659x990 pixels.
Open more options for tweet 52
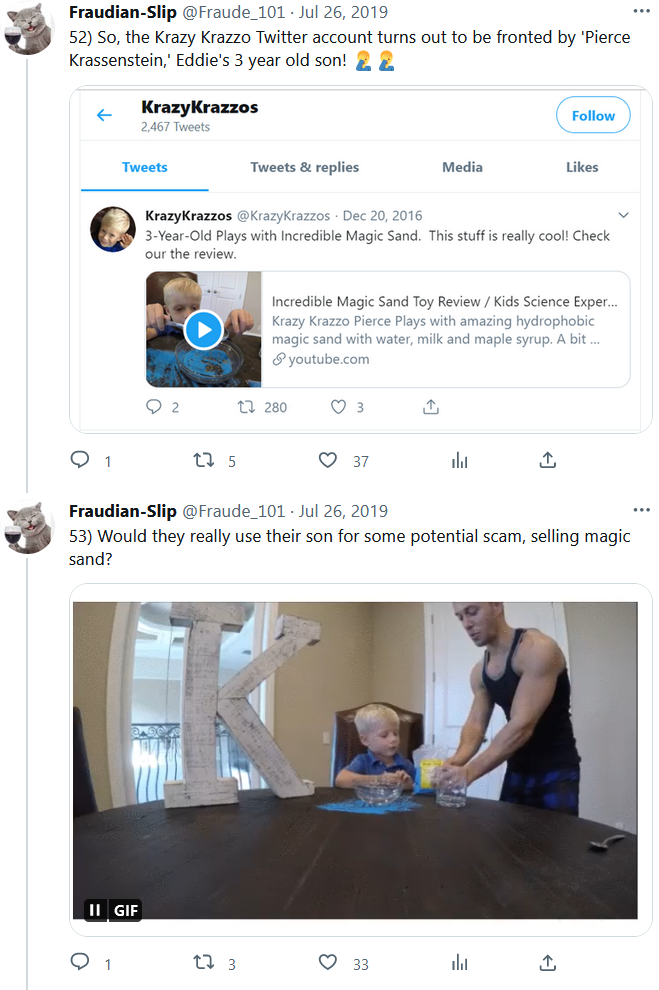click(x=641, y=12)
